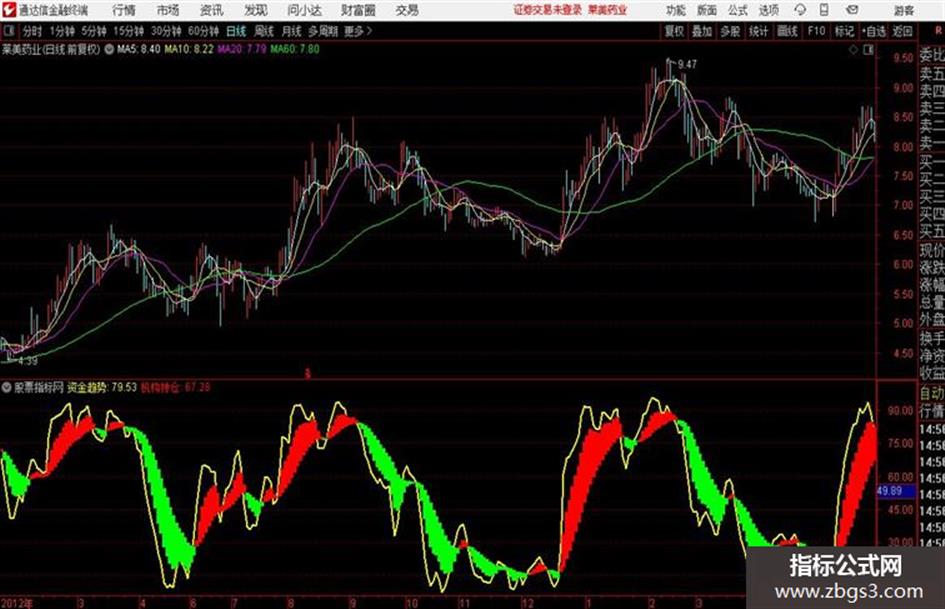The width and height of the screenshot is (945, 609).
Task: Click the MA10: 8.22 indicator value
Action: point(189,49)
